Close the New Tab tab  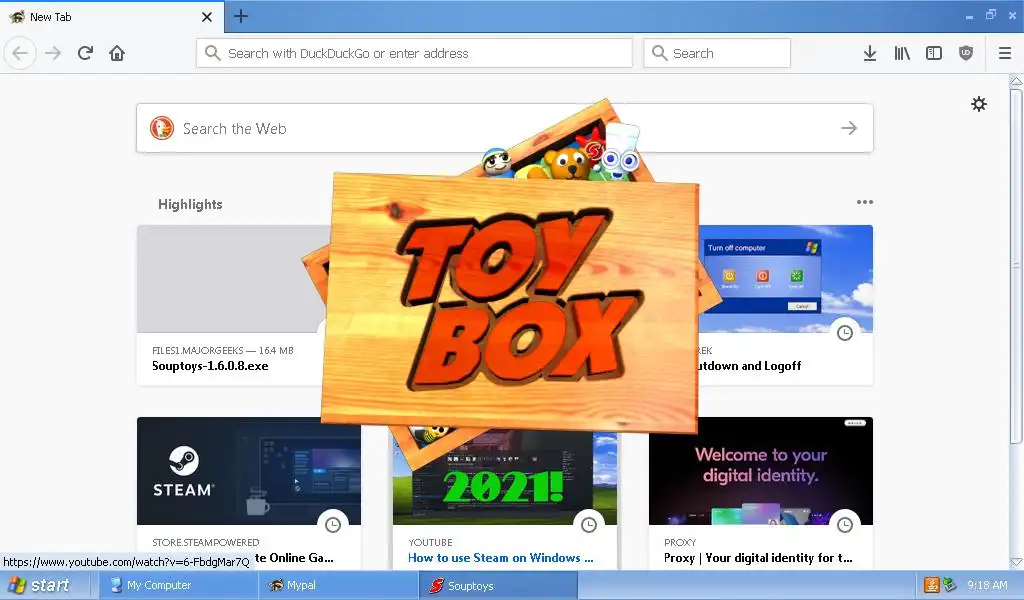pos(206,17)
